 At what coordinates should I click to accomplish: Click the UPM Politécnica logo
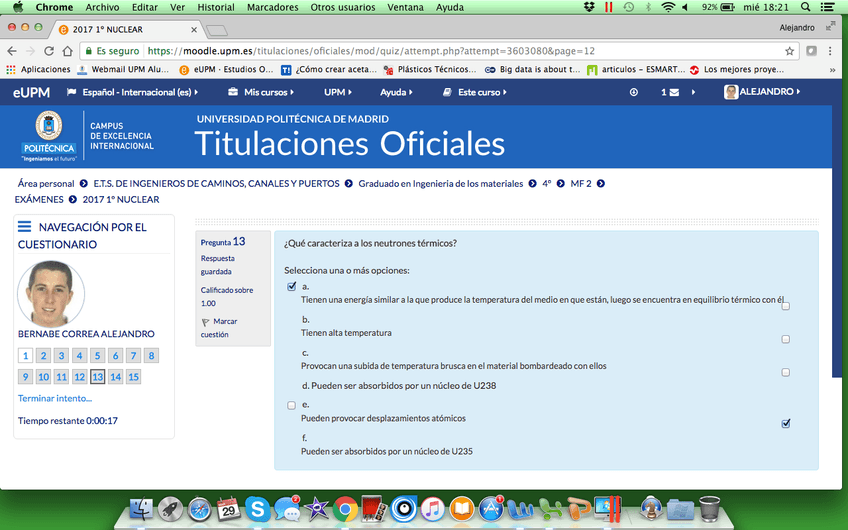[x=48, y=138]
